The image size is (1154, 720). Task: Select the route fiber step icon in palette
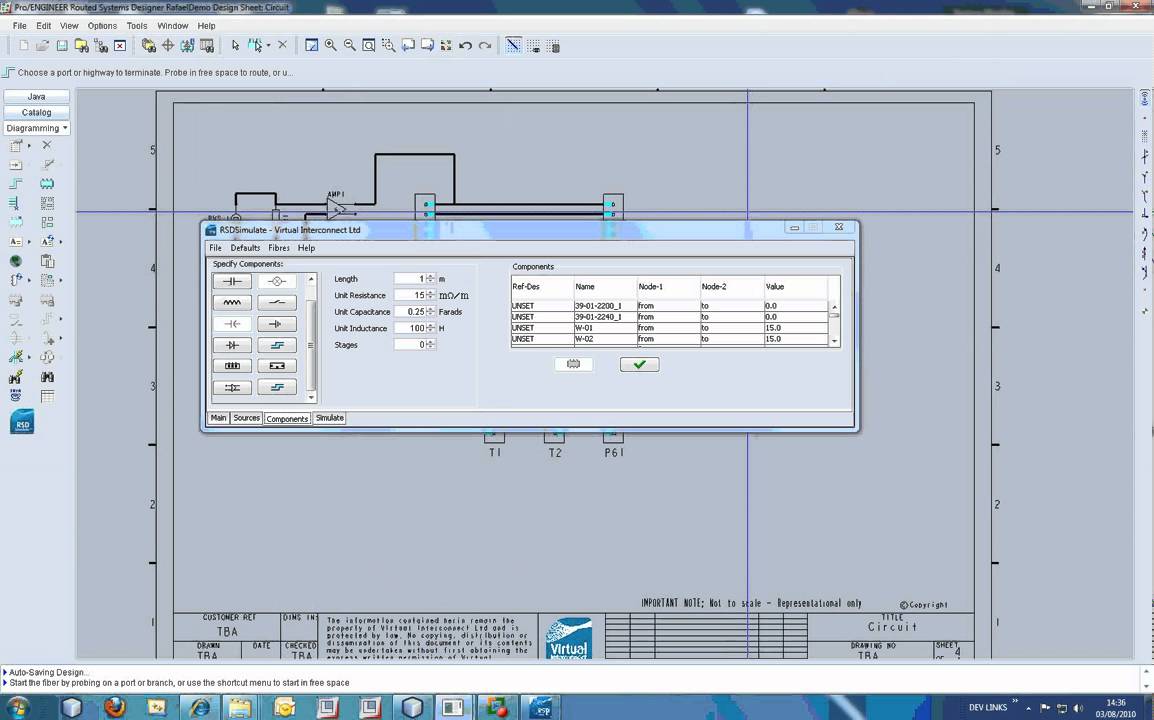click(x=15, y=183)
